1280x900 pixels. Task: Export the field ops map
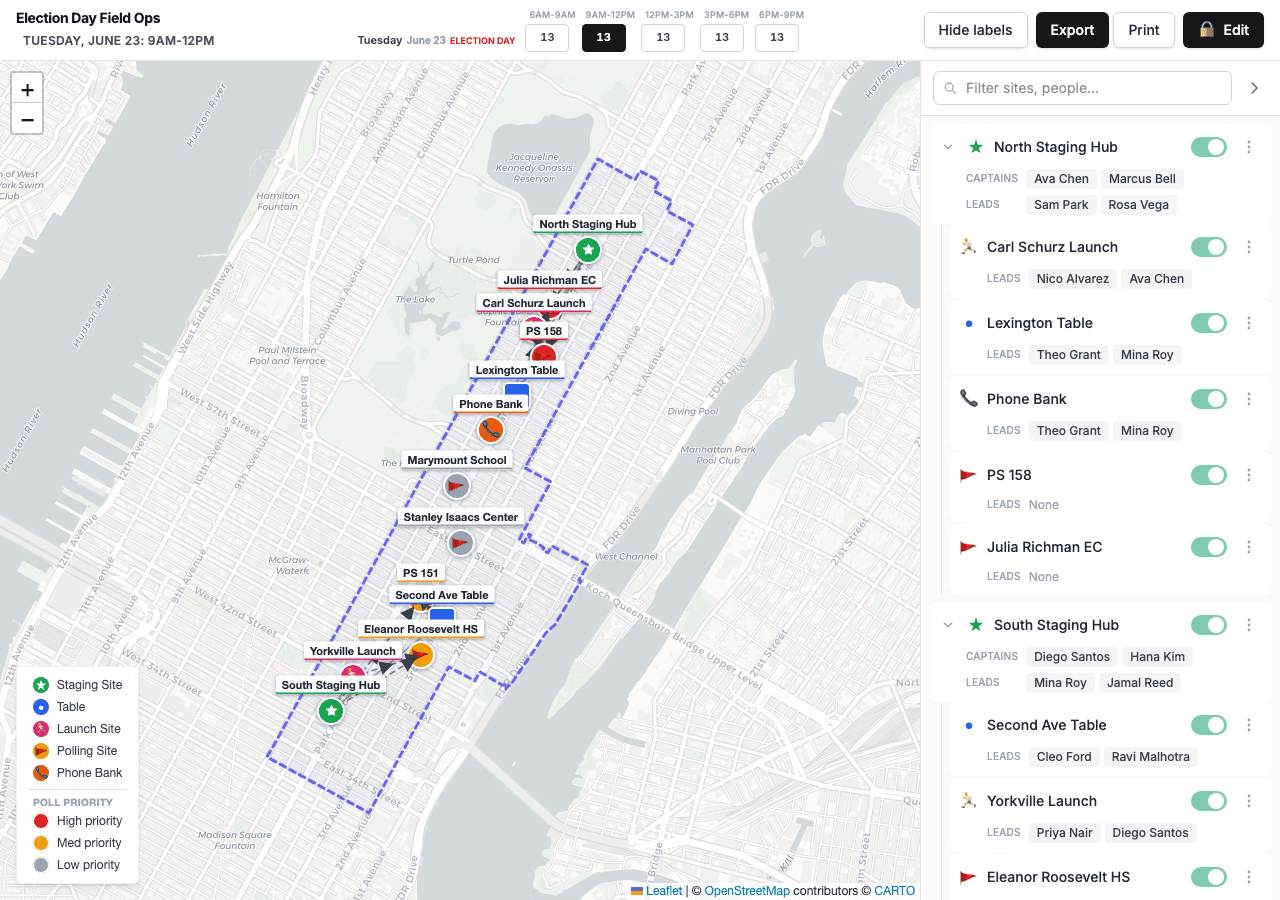pos(1072,30)
